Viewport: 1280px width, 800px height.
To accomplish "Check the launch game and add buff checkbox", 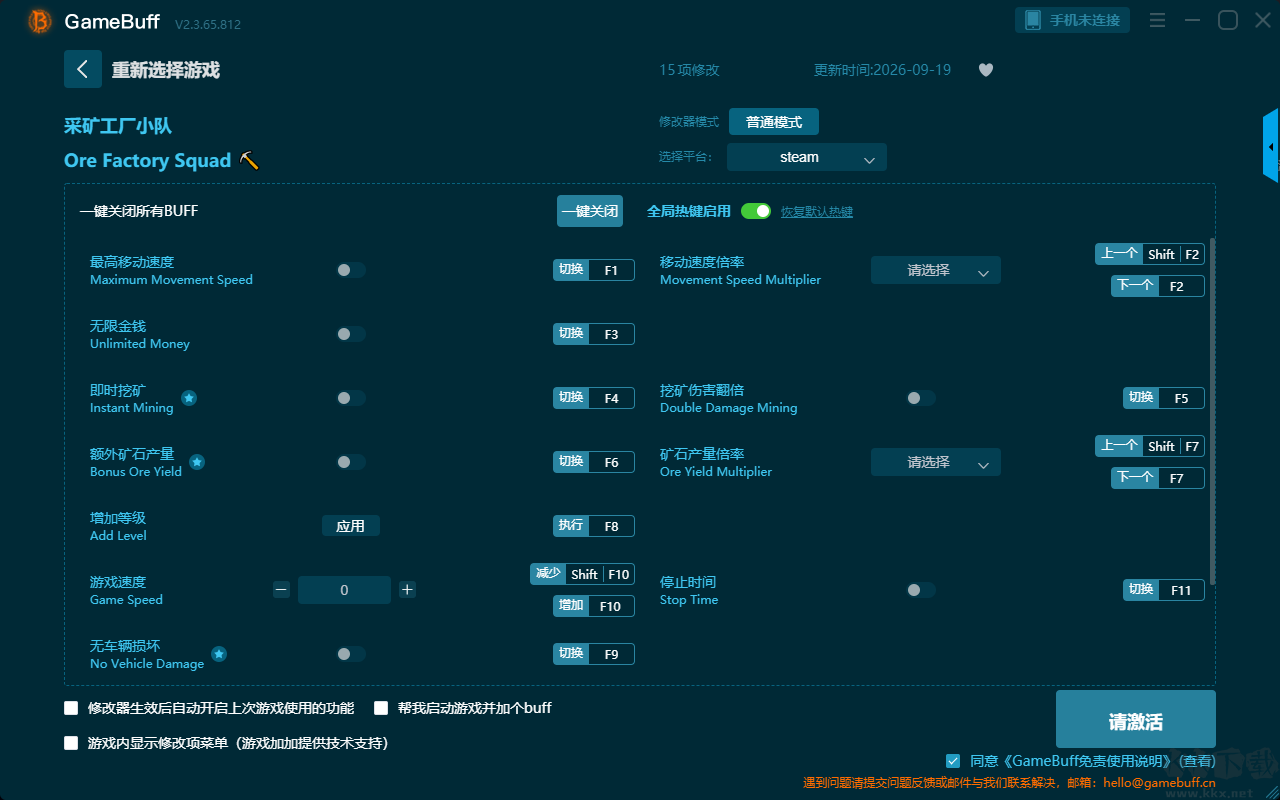I will click(x=381, y=708).
